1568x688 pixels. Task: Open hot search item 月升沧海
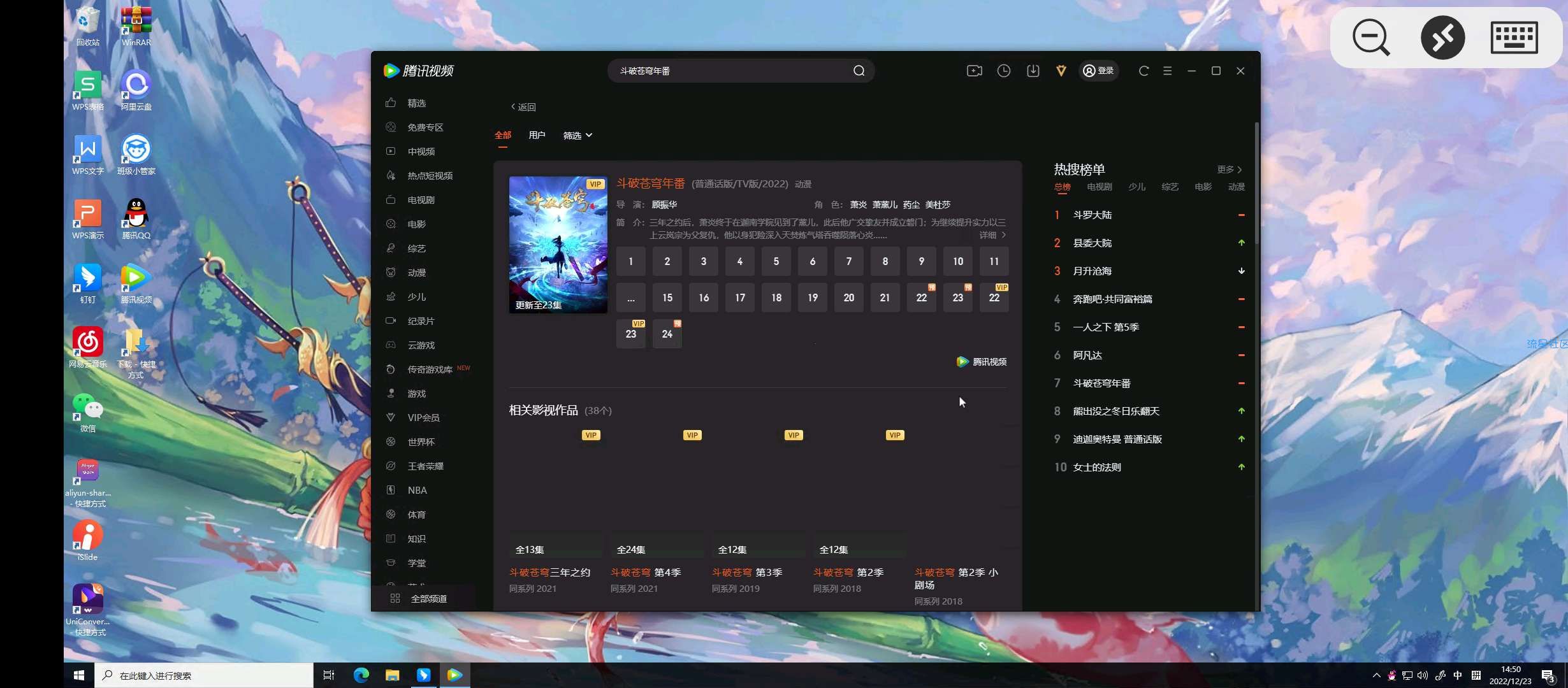point(1093,271)
